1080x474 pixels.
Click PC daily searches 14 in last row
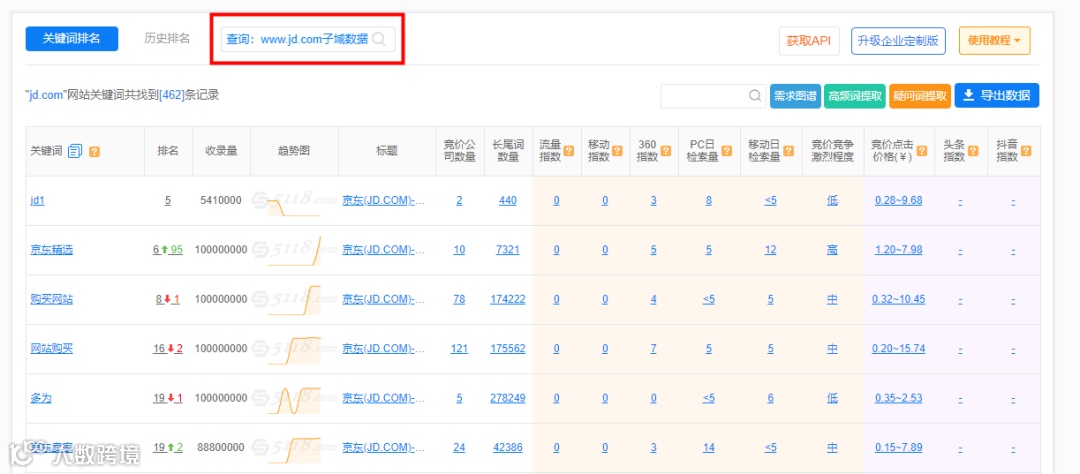(709, 448)
